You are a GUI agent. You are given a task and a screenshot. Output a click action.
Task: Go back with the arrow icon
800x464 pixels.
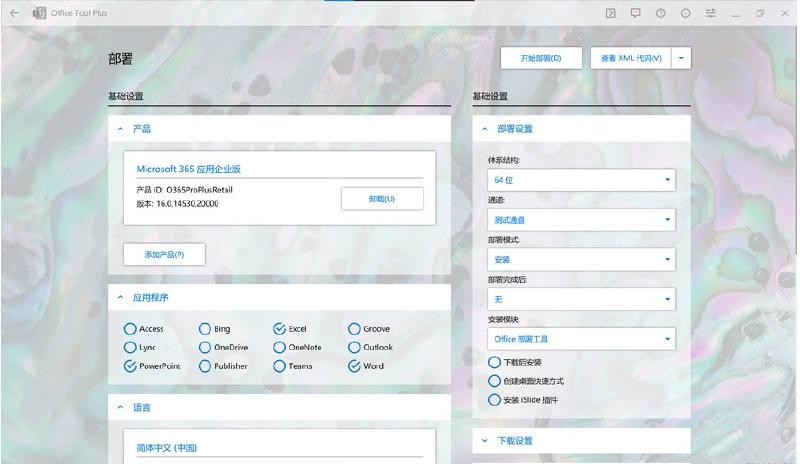coord(14,13)
